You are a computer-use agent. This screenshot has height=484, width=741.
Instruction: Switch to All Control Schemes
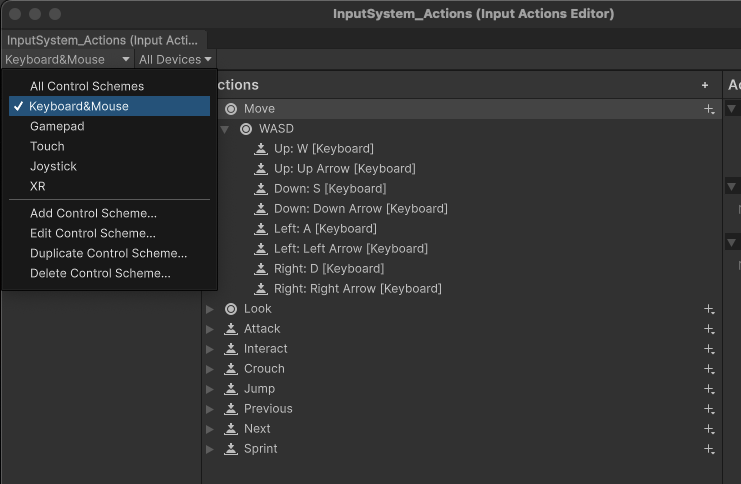[x=87, y=86]
